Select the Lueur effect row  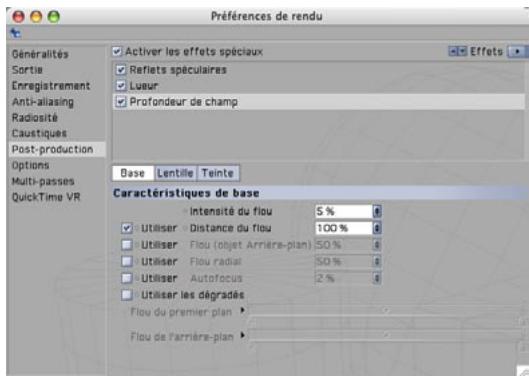click(318, 85)
